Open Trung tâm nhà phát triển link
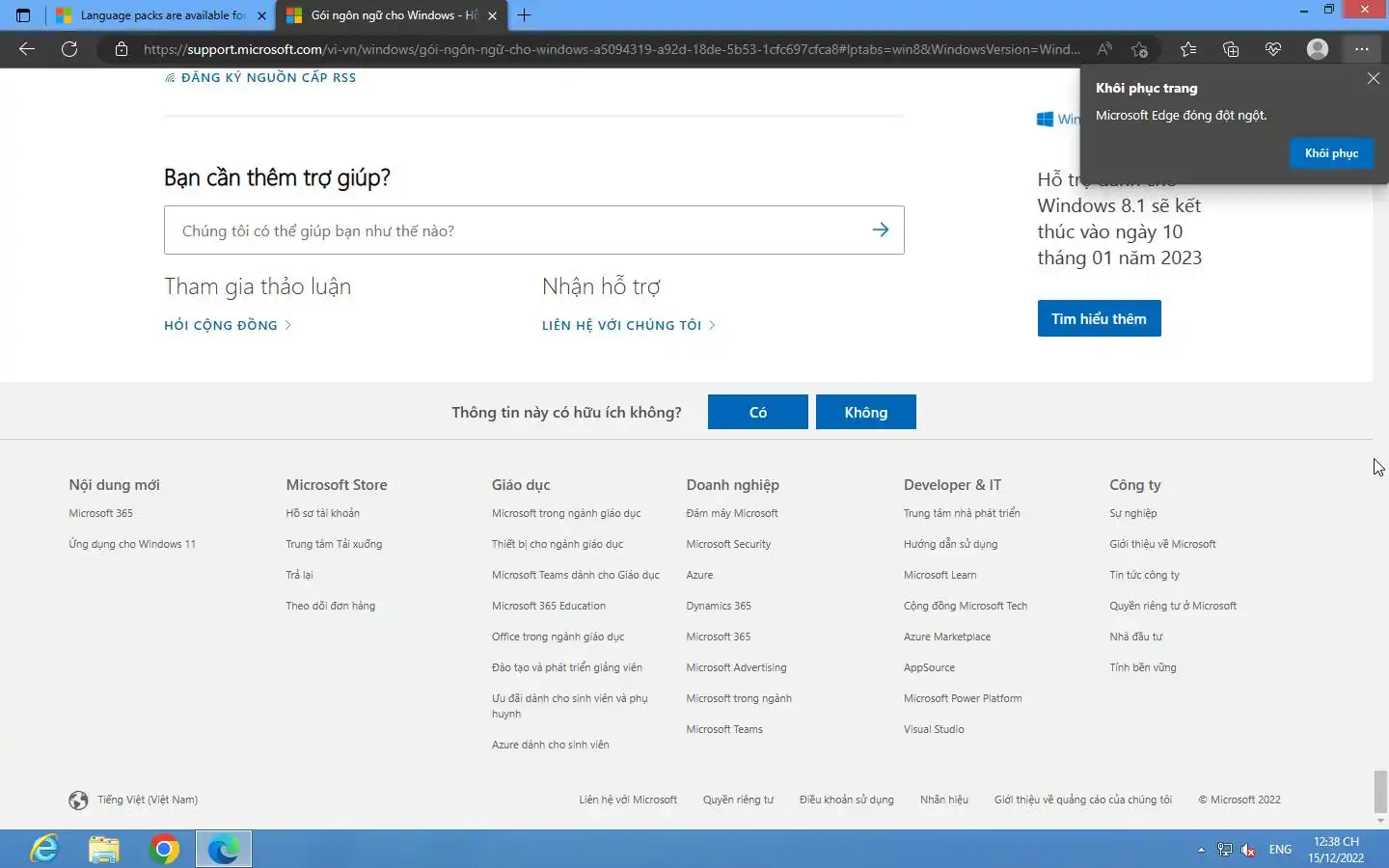The image size is (1389, 868). point(962,513)
